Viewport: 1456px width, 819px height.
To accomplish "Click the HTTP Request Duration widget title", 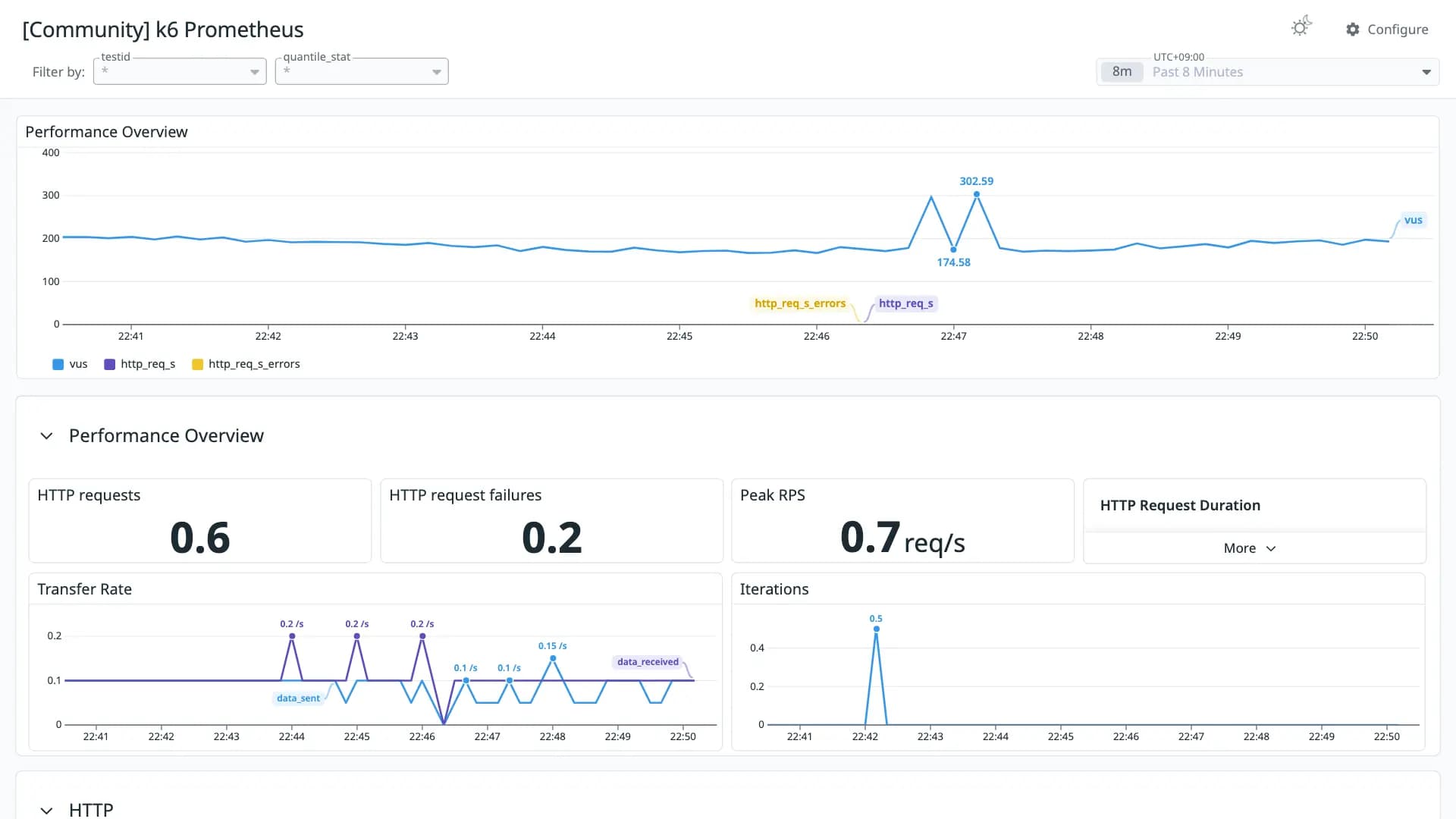I will [1180, 506].
